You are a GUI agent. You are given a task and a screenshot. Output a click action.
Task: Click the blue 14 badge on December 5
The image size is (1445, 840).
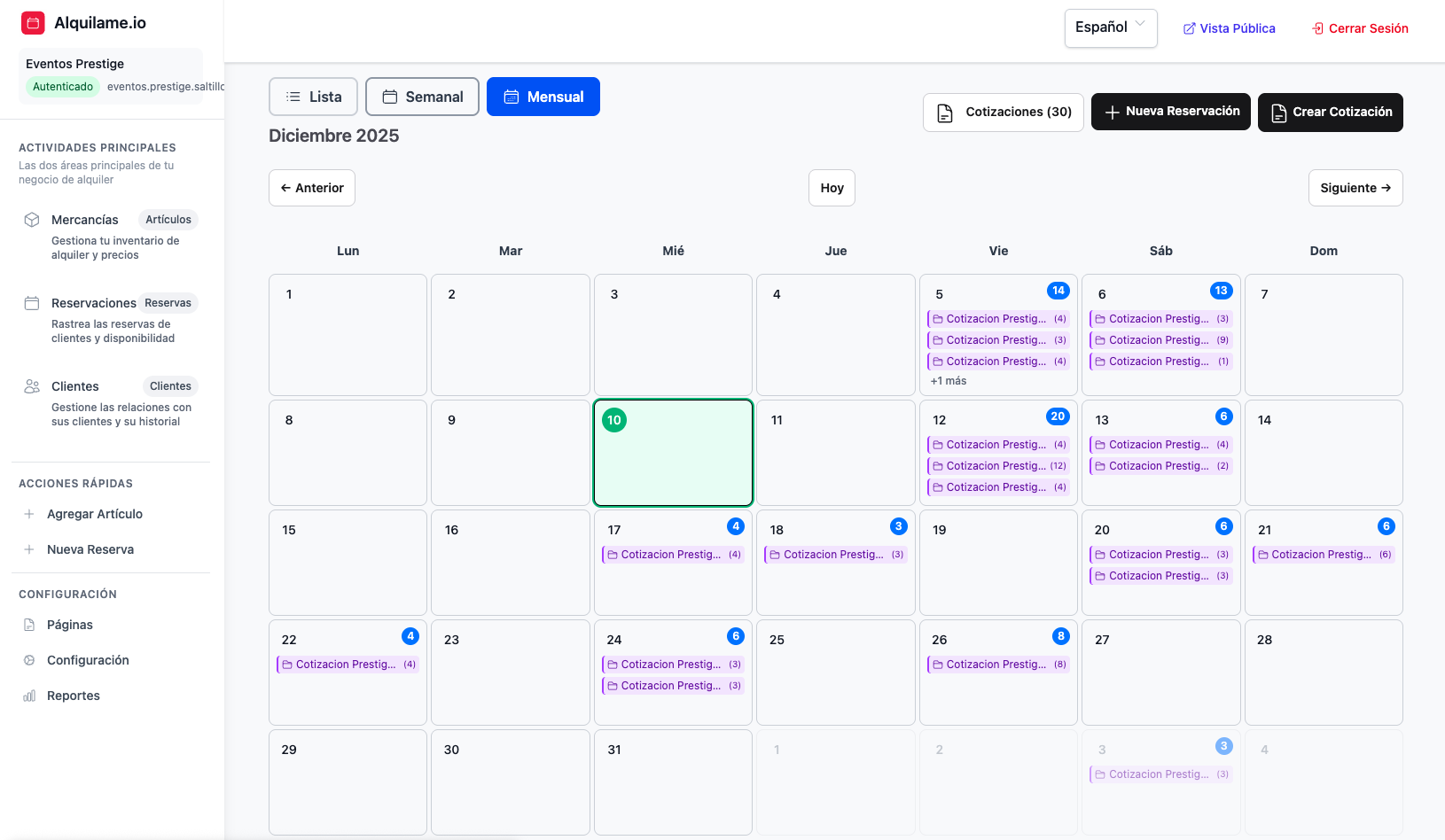point(1058,291)
